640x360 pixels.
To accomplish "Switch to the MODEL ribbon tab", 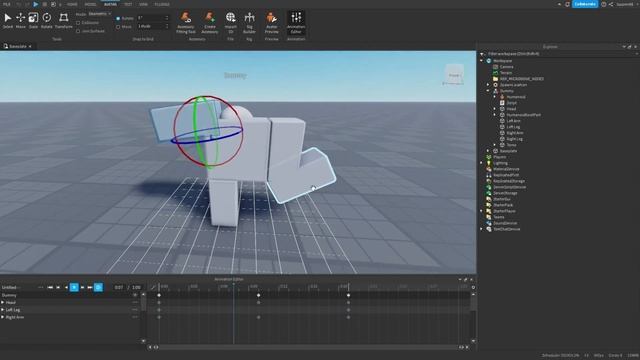I will [x=90, y=4].
